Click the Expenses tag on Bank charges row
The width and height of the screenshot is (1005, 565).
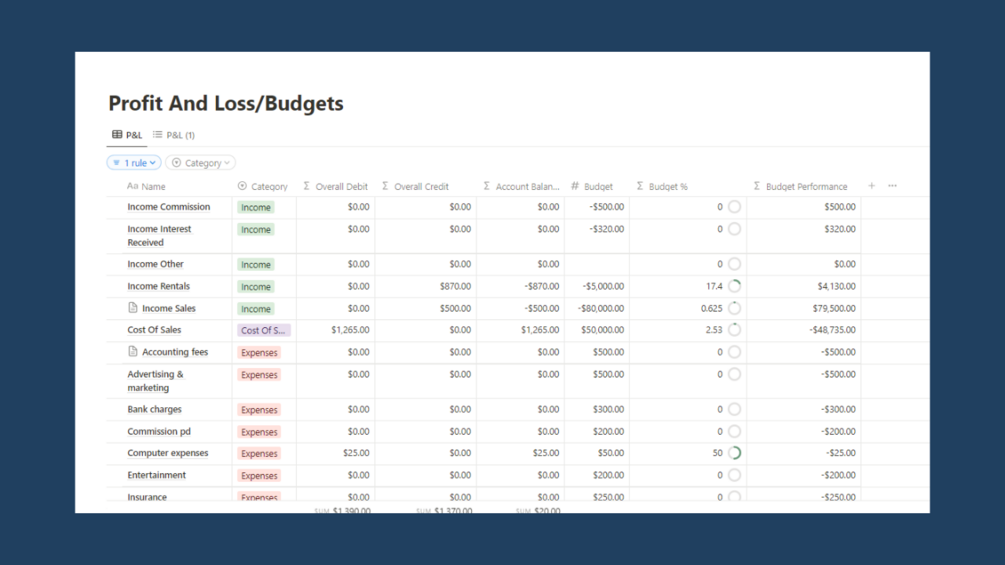(x=259, y=410)
